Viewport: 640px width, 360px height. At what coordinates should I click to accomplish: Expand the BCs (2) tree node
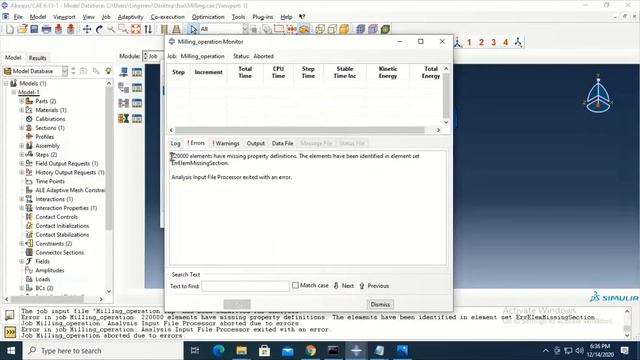pyautogui.click(x=22, y=288)
